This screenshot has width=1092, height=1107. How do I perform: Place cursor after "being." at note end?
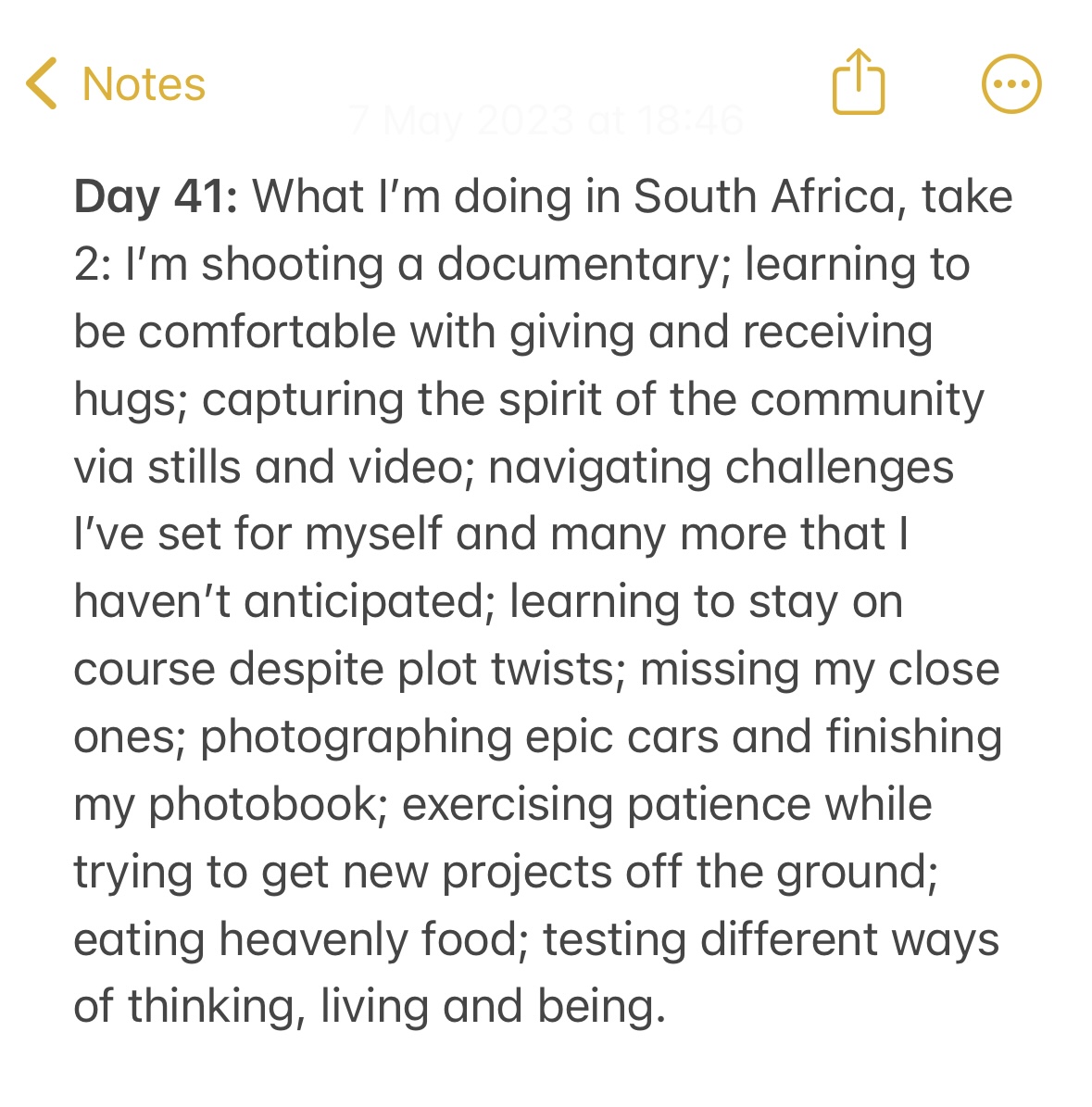[669, 1008]
